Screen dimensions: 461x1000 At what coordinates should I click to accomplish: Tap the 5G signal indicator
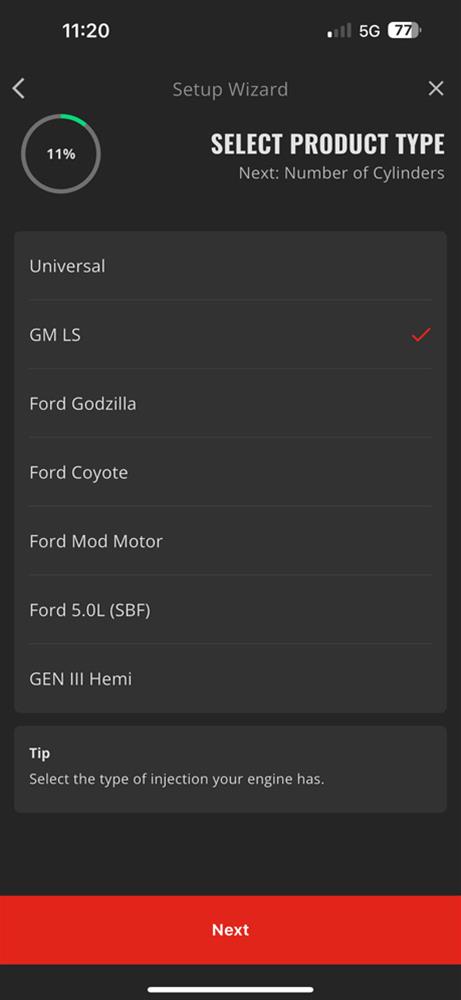tap(369, 31)
